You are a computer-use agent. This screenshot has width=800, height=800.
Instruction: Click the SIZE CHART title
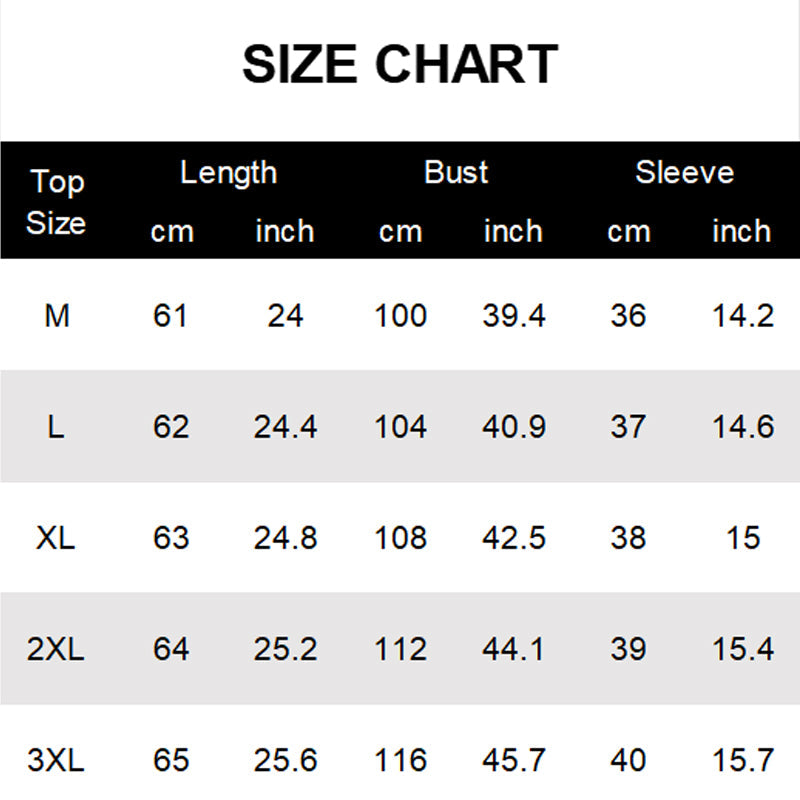400,65
